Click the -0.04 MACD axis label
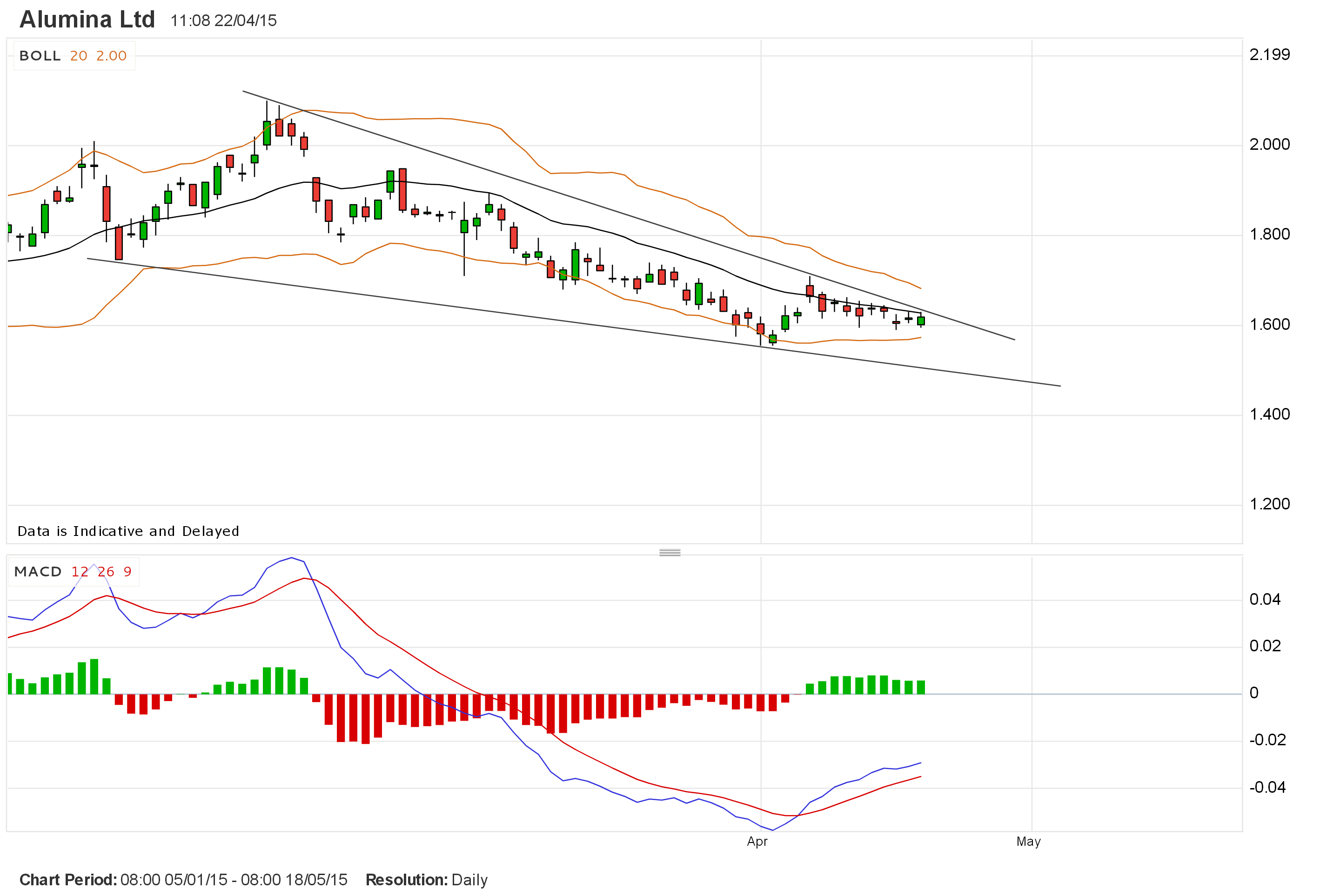Viewport: 1340px width, 896px height. tap(1267, 788)
